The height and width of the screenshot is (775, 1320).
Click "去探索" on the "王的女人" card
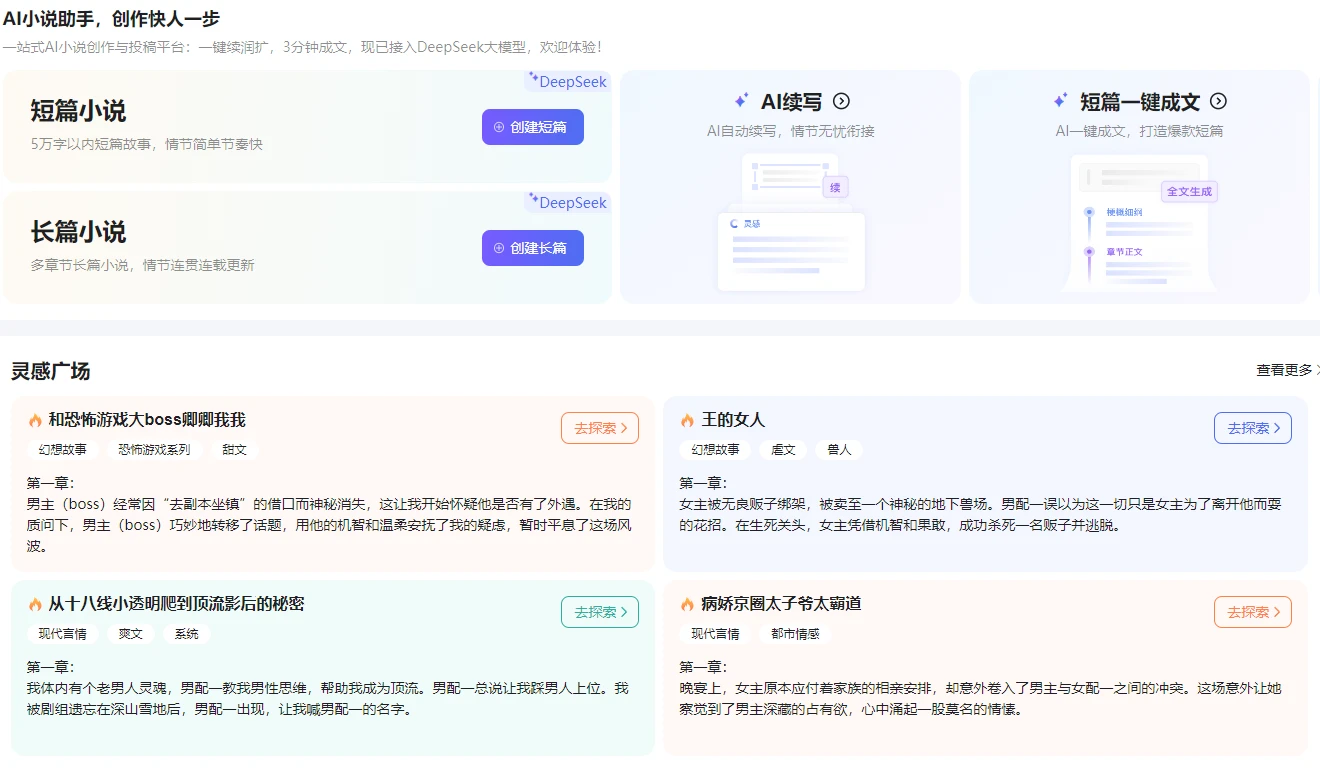click(x=1252, y=427)
